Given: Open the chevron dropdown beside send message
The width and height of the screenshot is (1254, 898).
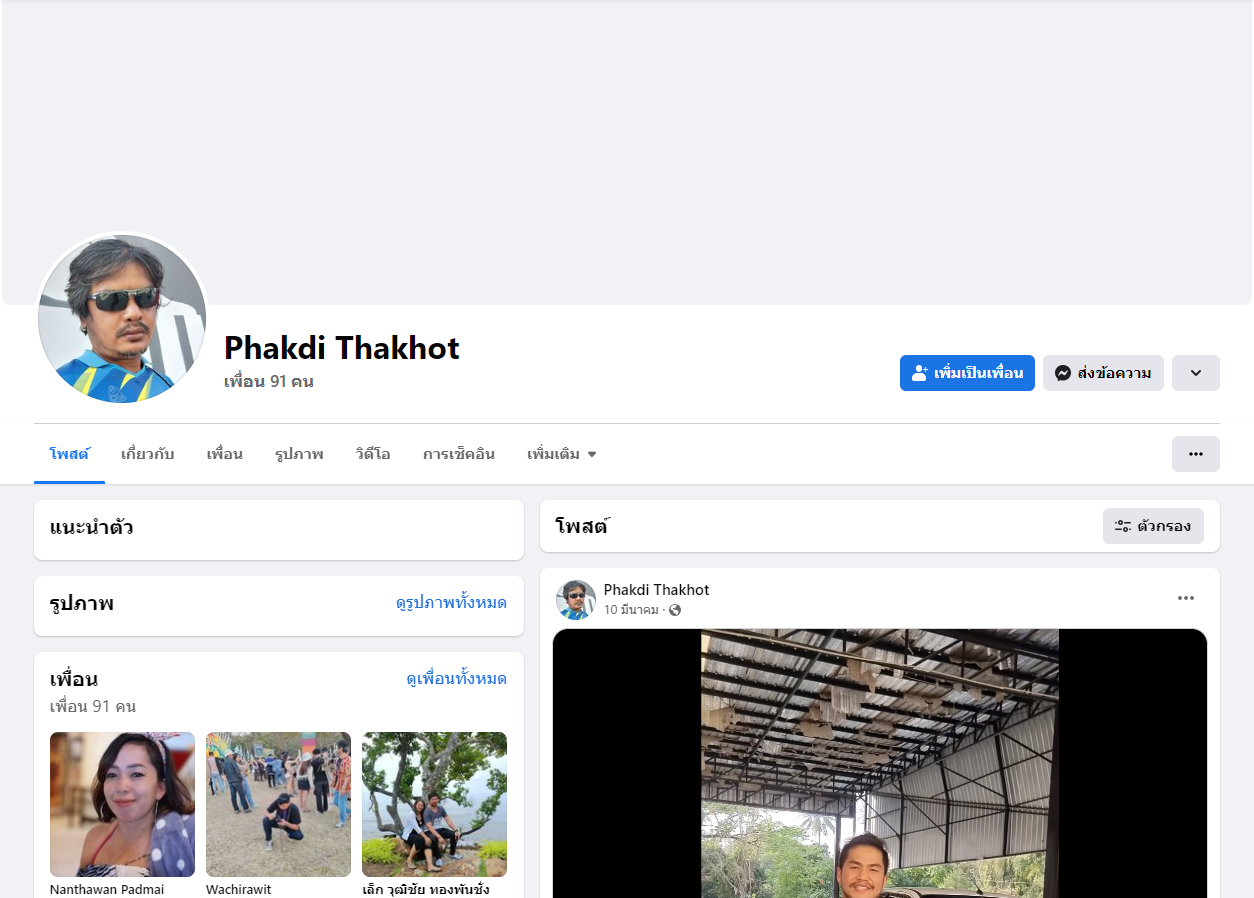Looking at the screenshot, I should pyautogui.click(x=1196, y=373).
